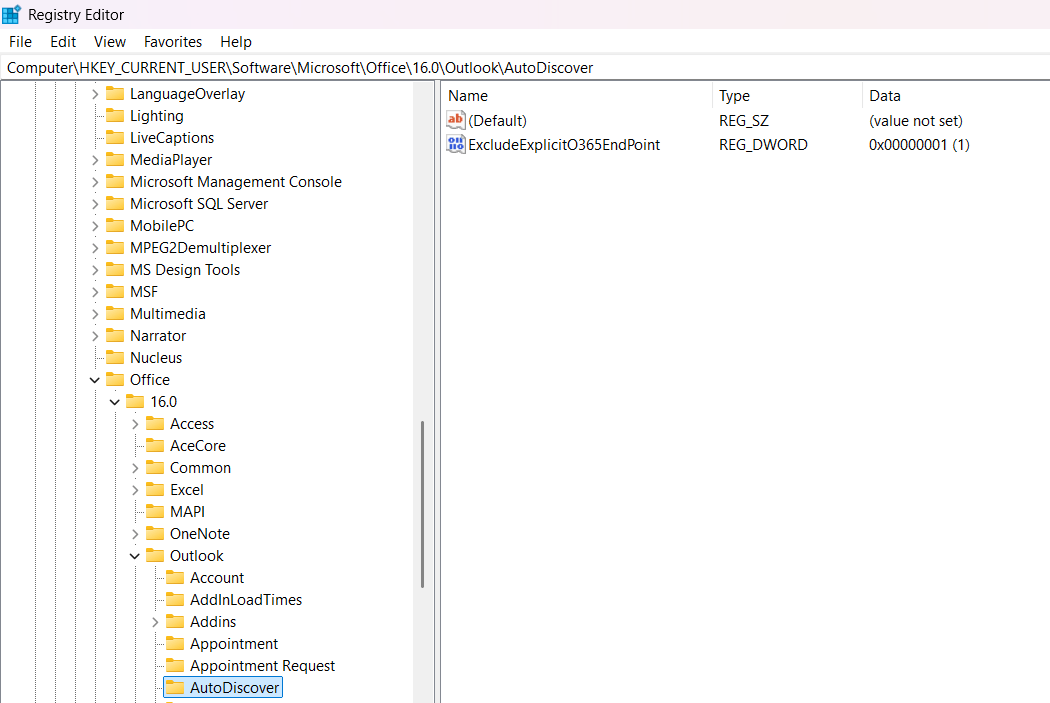Click the AutoDiscover folder icon
The width and height of the screenshot is (1050, 703).
175,687
